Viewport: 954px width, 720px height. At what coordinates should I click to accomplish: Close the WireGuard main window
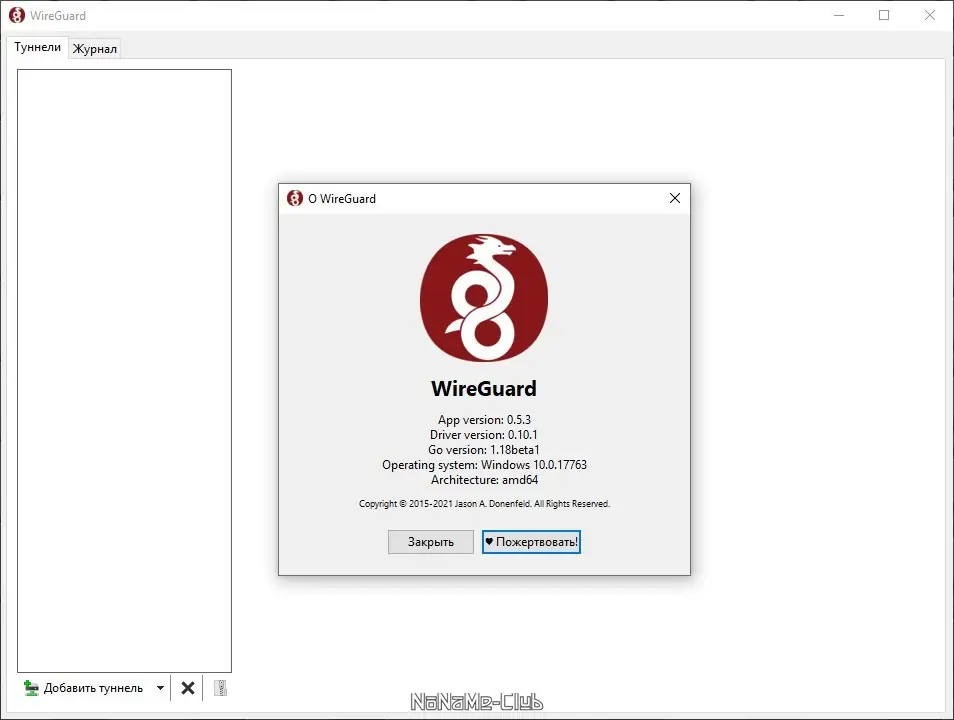point(930,15)
